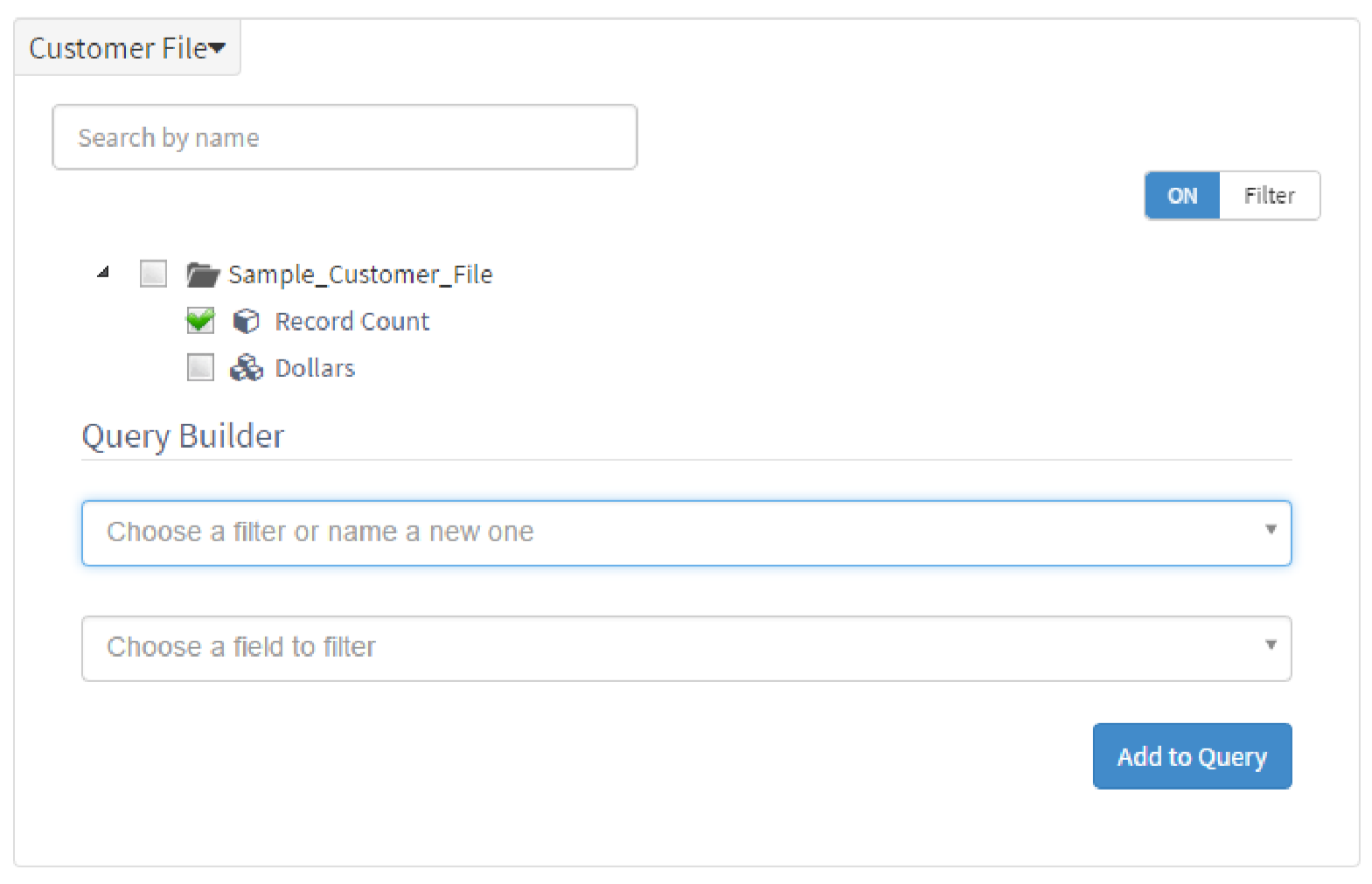1372x884 pixels.
Task: Check the Dollars checkbox
Action: [200, 367]
